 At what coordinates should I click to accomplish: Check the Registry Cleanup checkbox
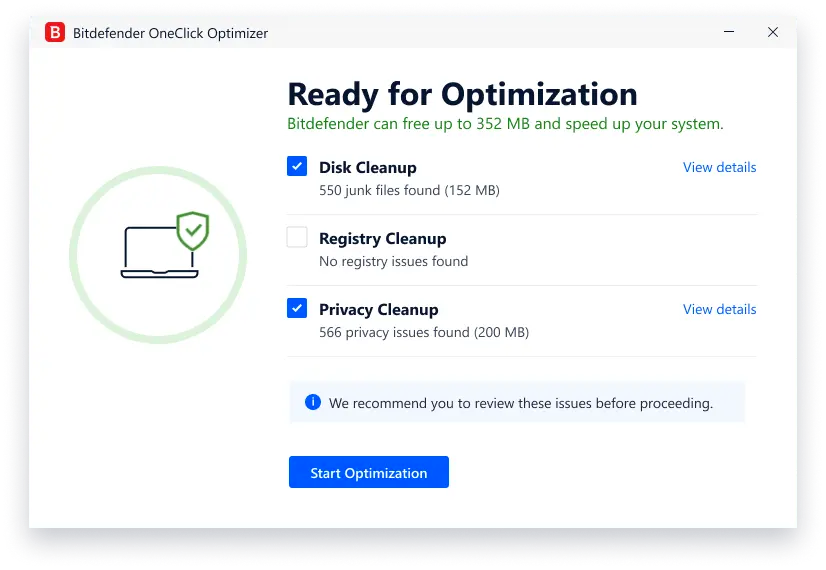pyautogui.click(x=297, y=237)
